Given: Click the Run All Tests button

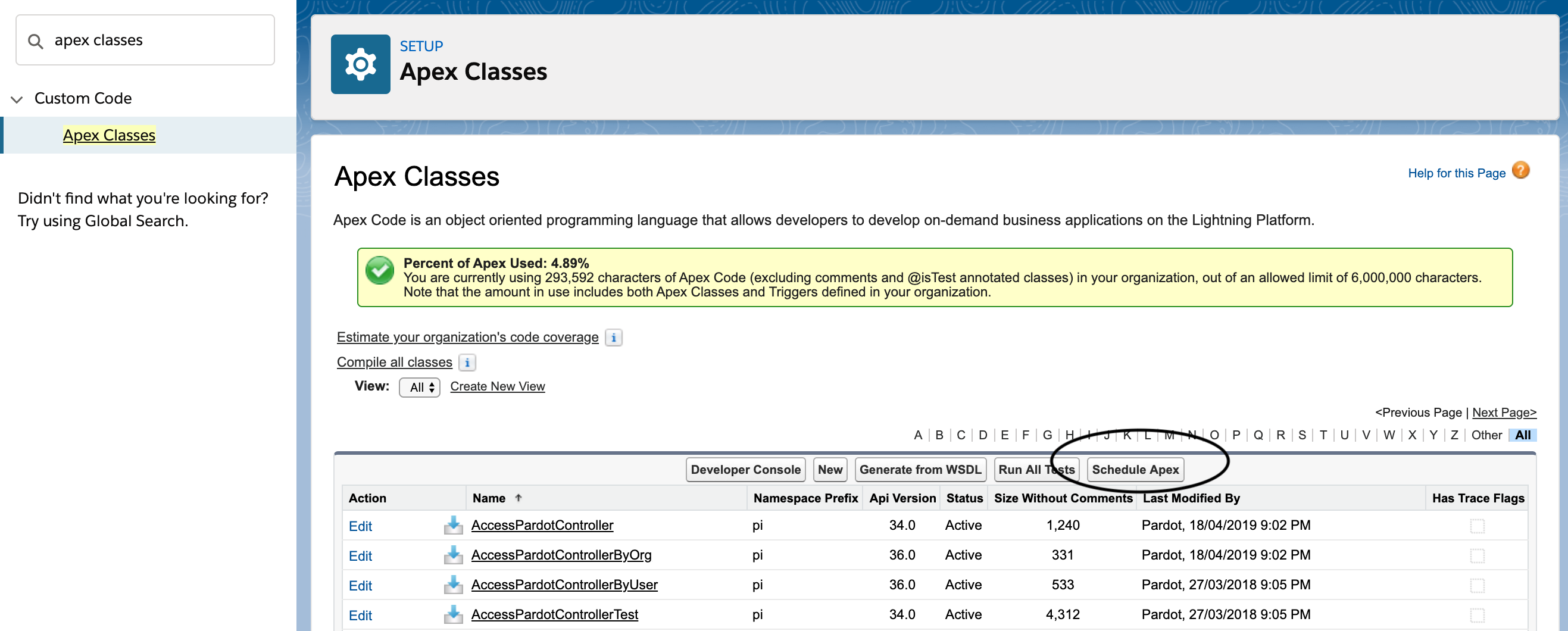Looking at the screenshot, I should tap(1036, 470).
